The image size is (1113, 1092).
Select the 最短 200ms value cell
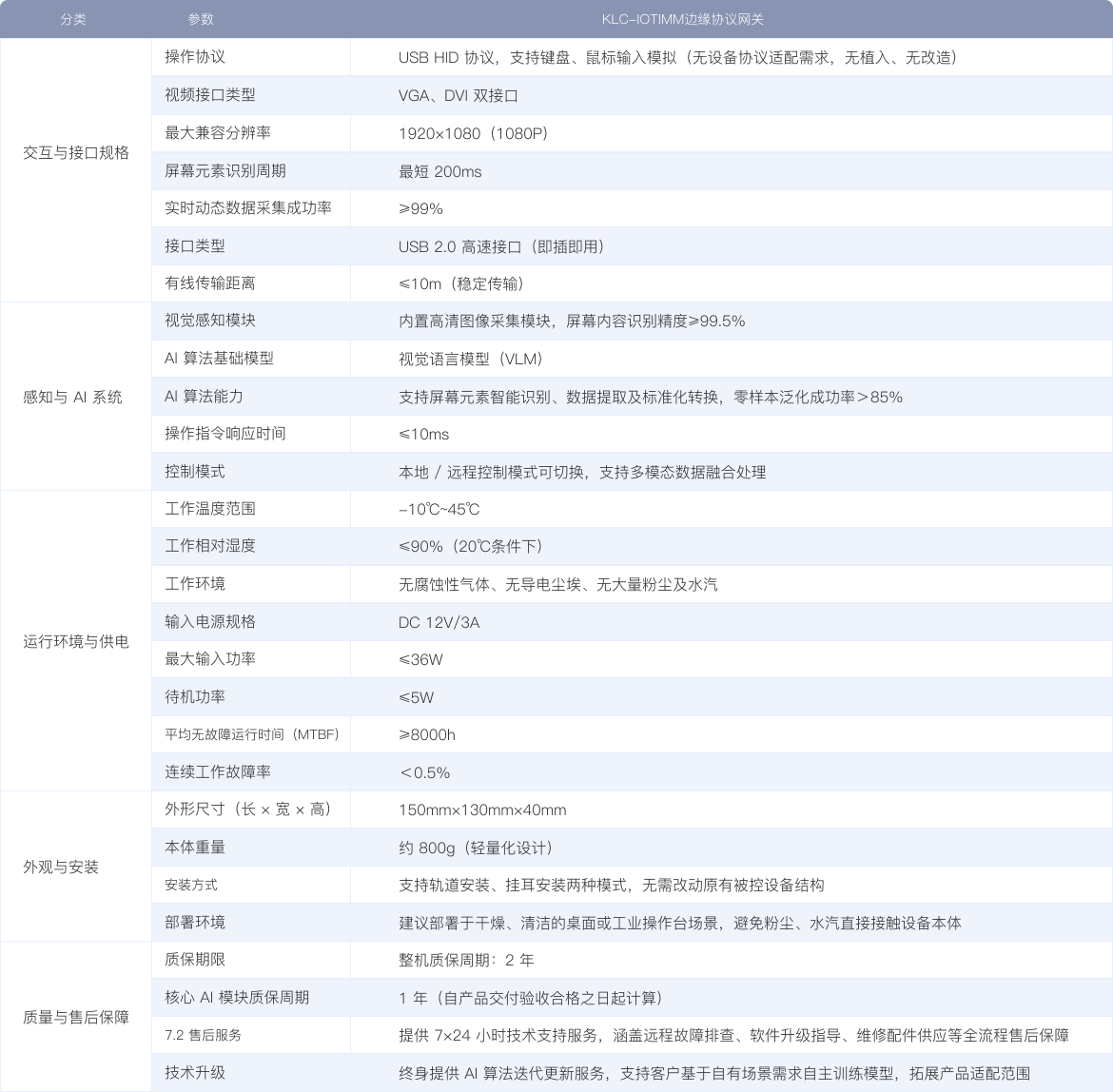click(x=440, y=171)
